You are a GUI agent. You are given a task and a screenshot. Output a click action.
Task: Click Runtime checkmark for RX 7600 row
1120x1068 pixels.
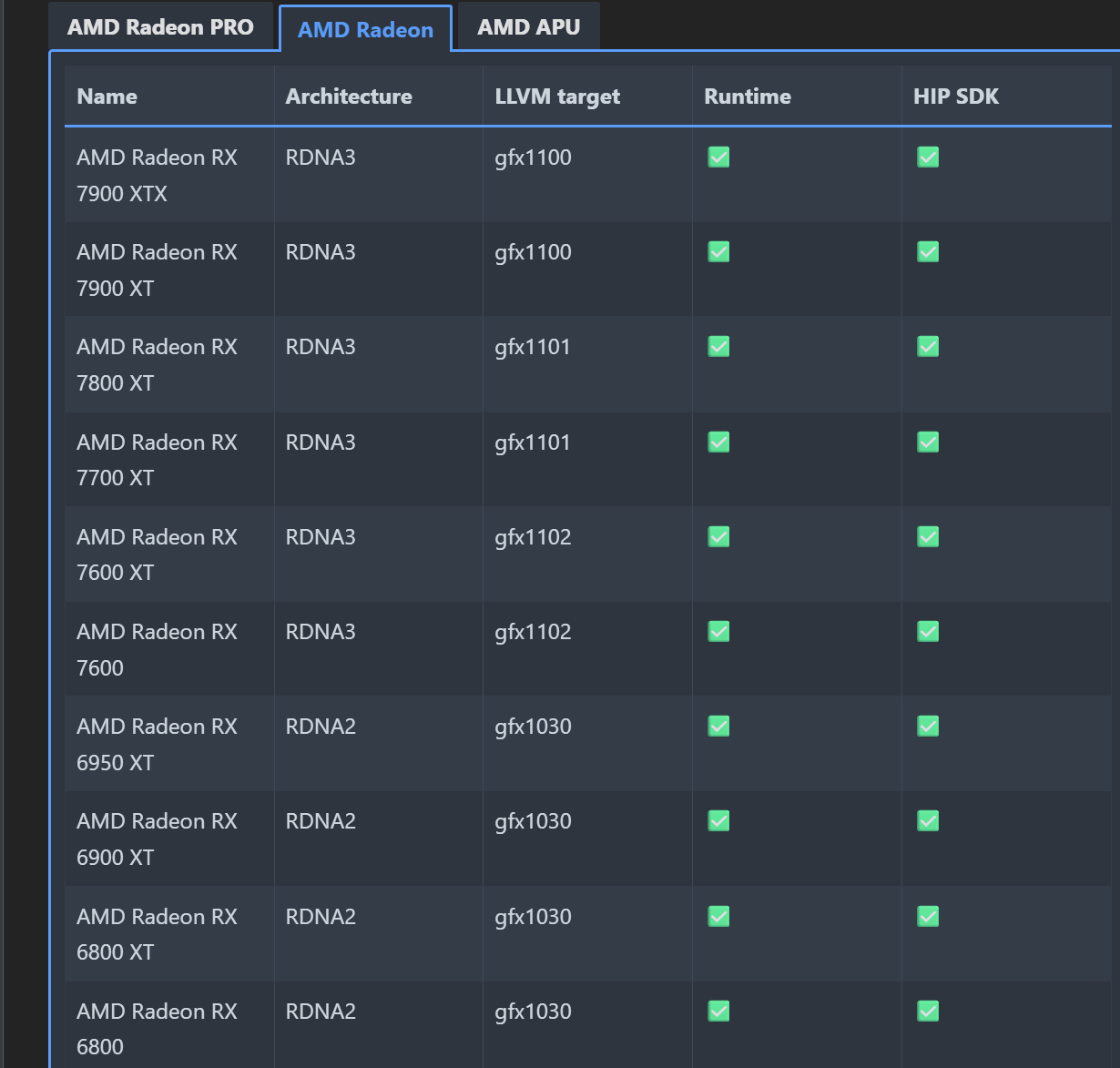718,631
